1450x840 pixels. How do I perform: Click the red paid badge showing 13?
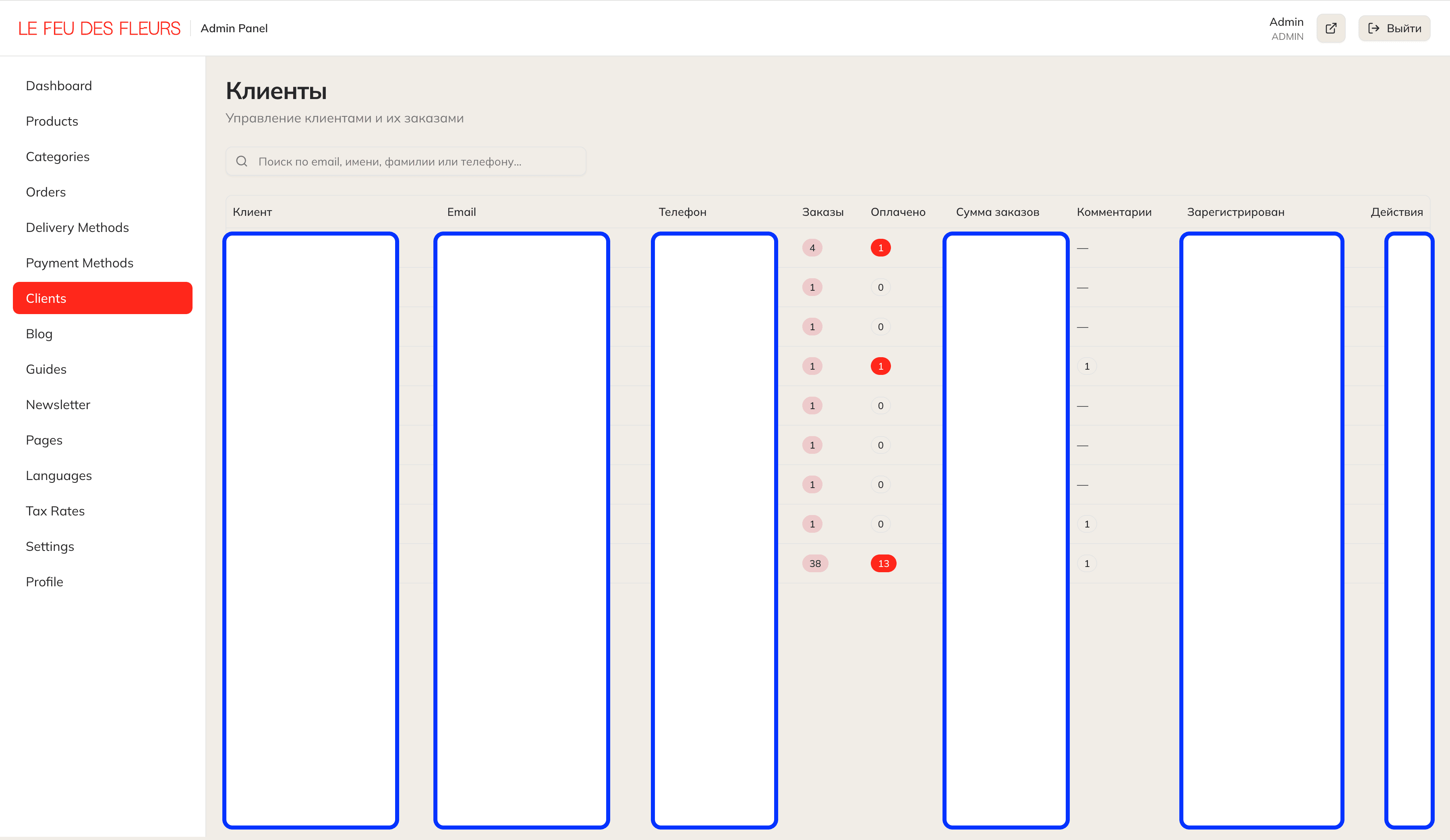point(883,563)
